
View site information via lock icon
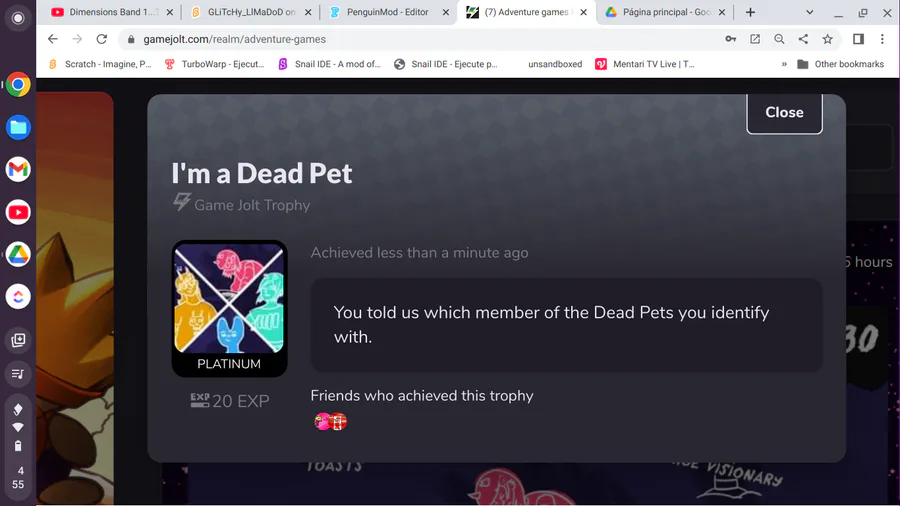pos(131,39)
